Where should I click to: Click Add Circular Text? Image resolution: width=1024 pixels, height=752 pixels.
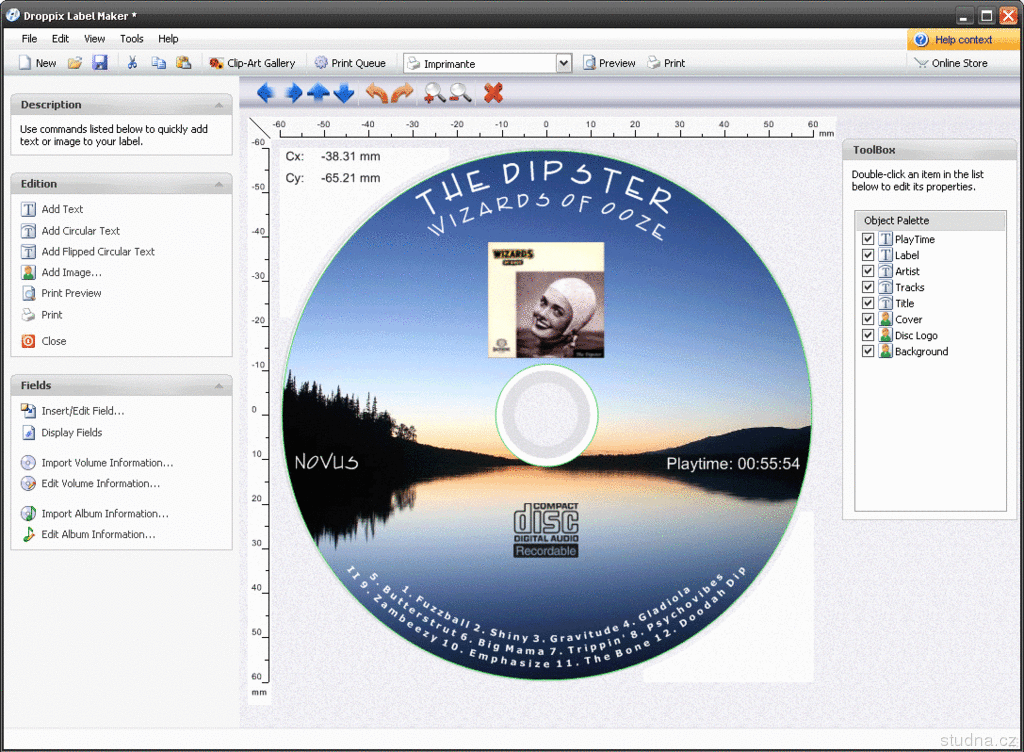click(x=80, y=231)
